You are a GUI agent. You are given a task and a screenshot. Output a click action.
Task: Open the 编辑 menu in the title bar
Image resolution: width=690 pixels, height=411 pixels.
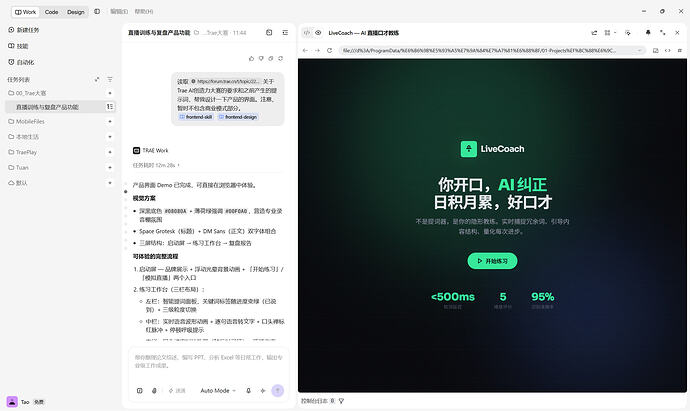119,11
